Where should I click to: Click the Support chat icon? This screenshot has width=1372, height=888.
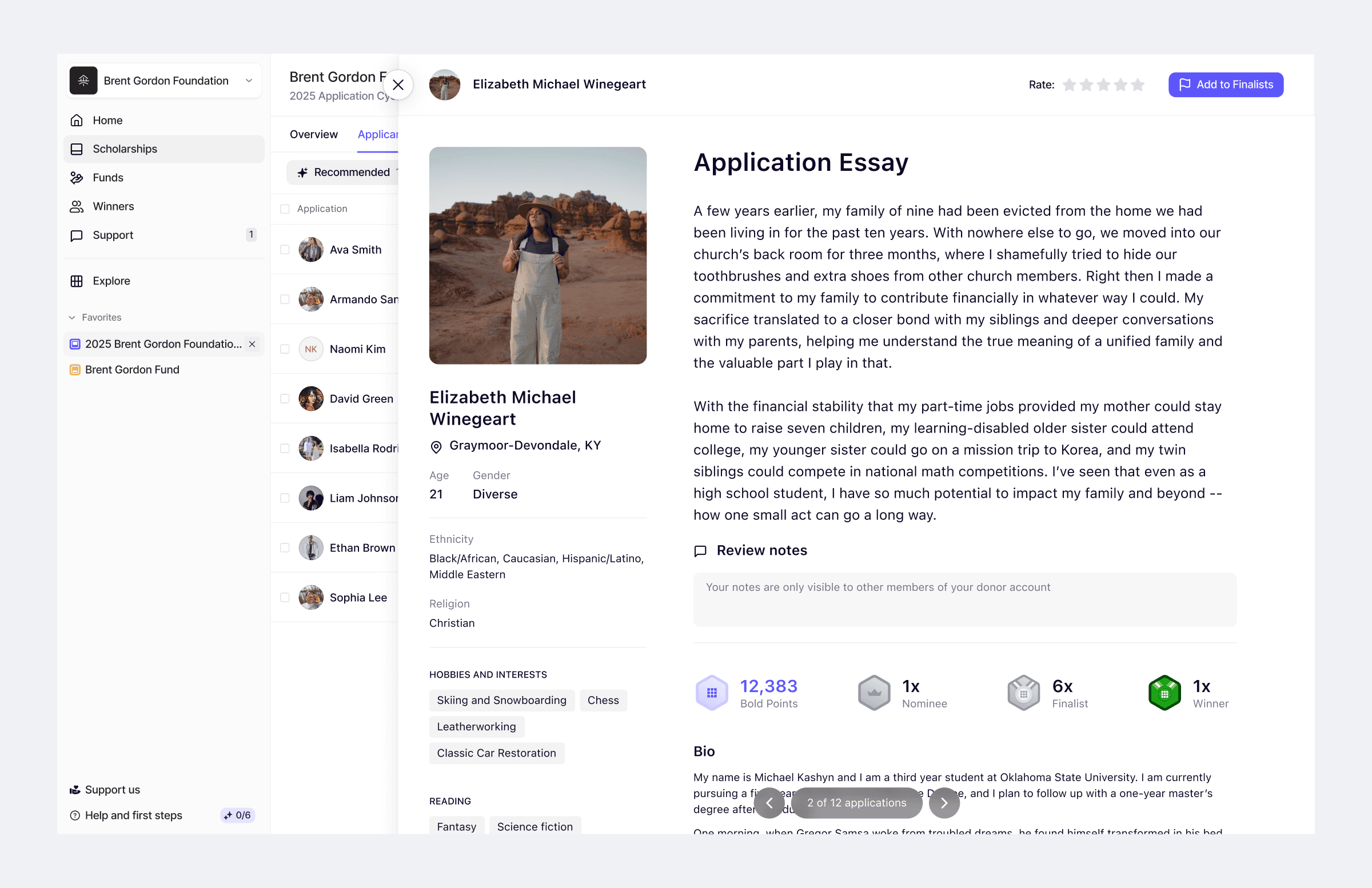[x=77, y=235]
